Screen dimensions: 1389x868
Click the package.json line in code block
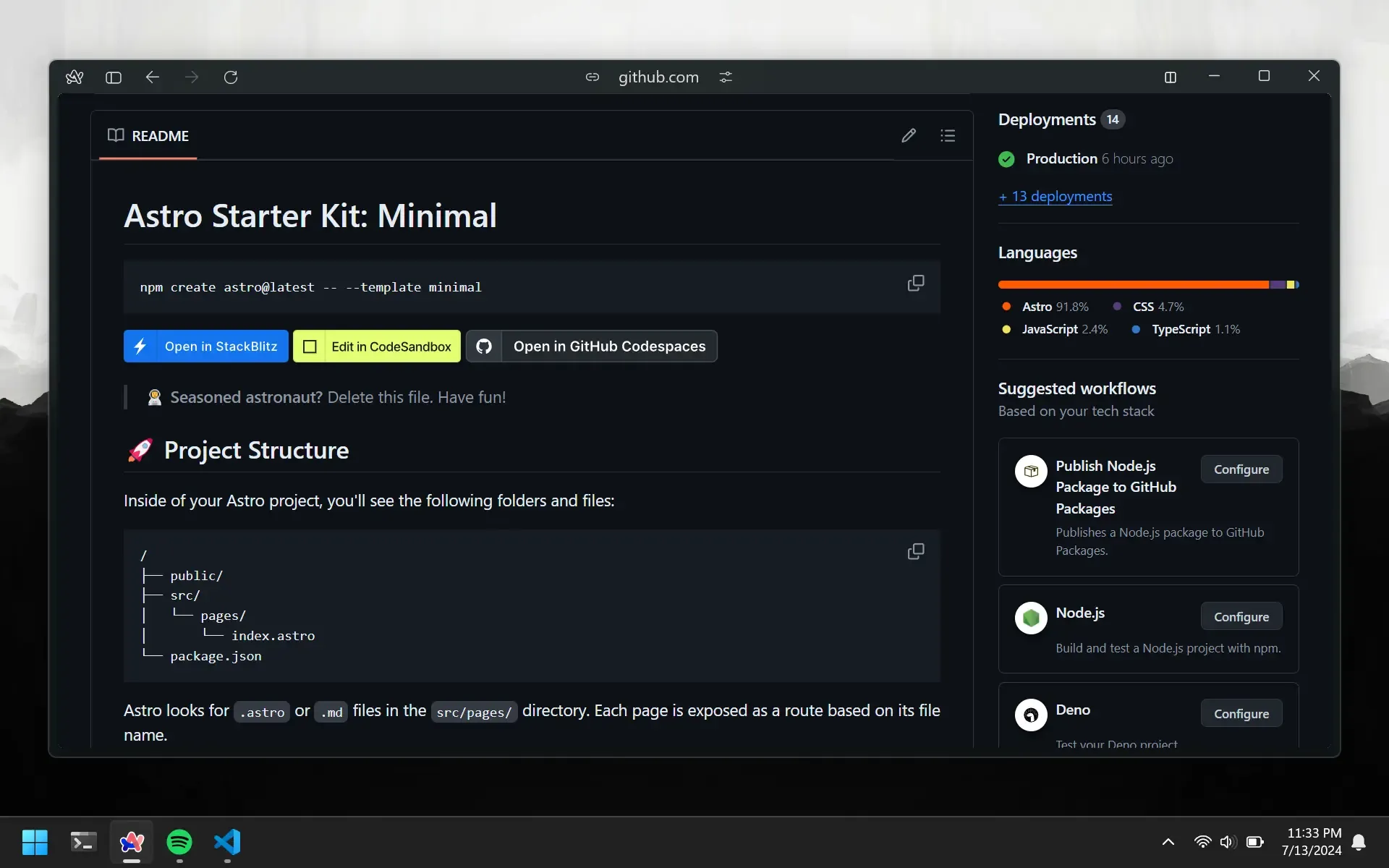tap(216, 656)
